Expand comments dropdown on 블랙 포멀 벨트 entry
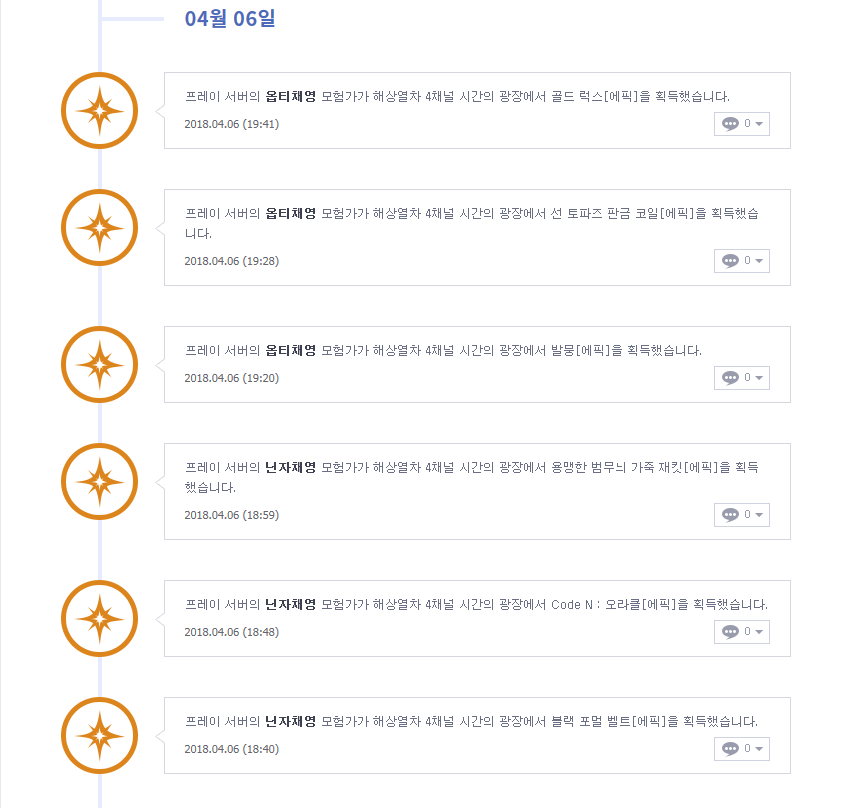Image resolution: width=850 pixels, height=808 pixels. pos(760,749)
